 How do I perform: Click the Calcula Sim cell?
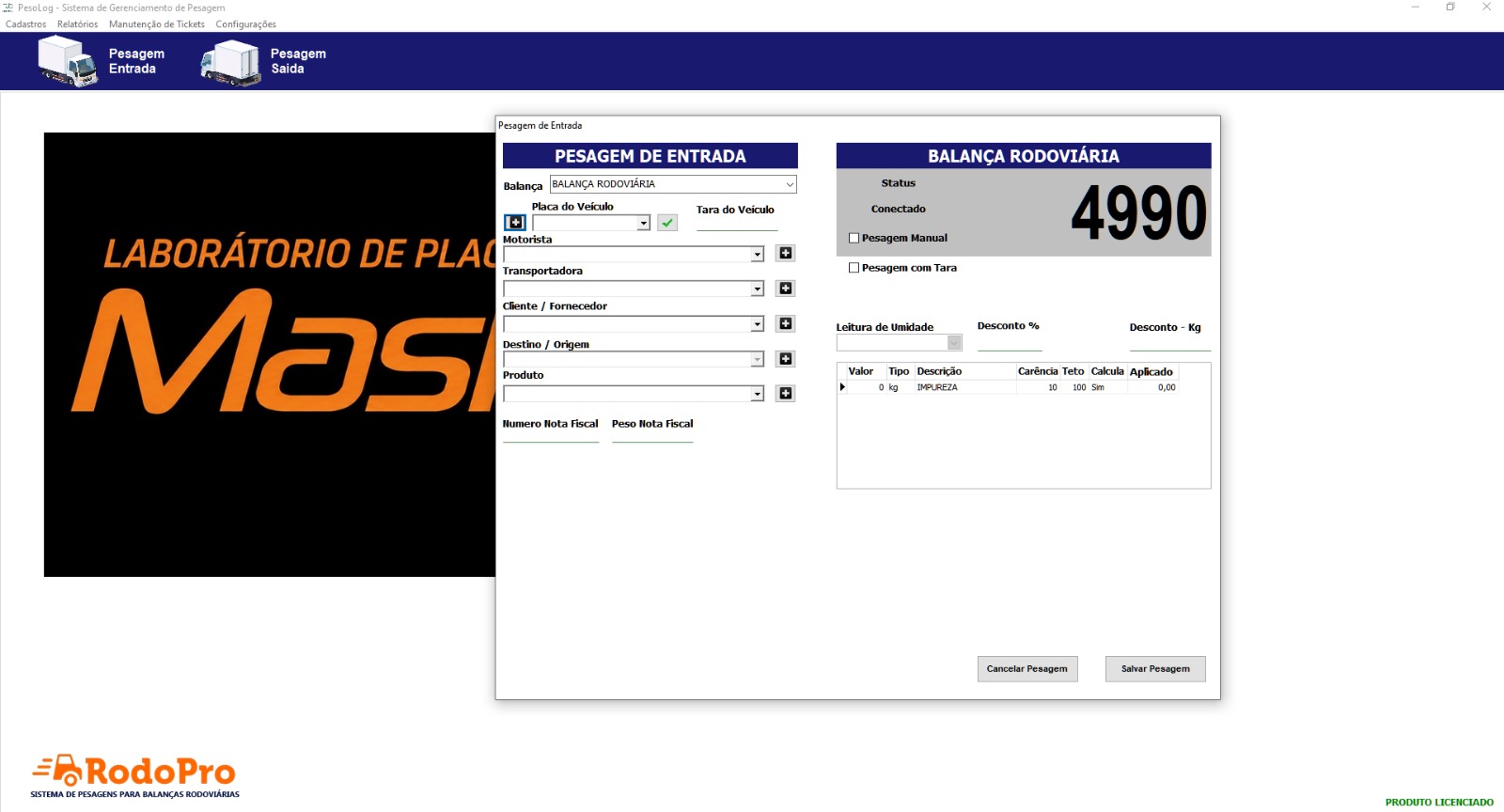pos(1107,387)
